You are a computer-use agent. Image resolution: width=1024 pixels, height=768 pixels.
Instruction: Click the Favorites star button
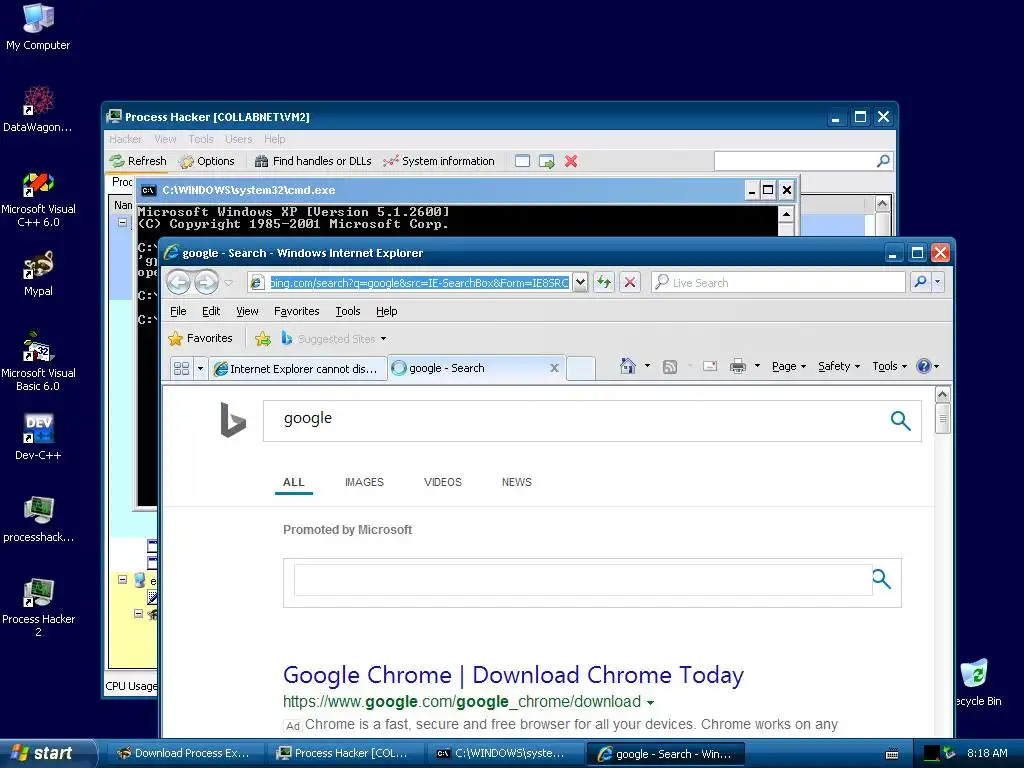pos(200,338)
